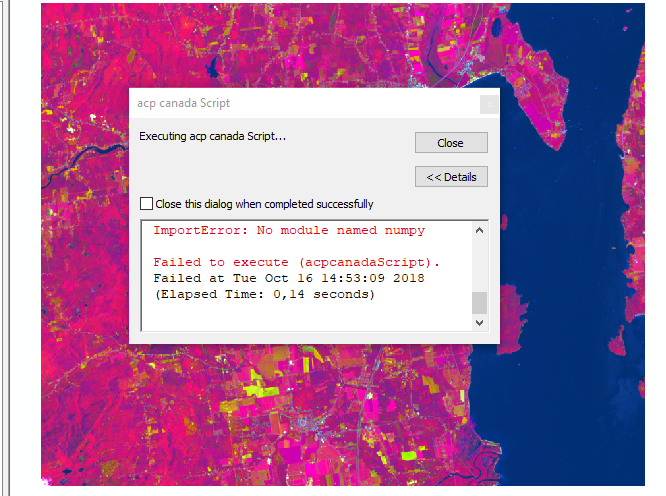Dismiss dialog using title bar X icon

click(488, 103)
